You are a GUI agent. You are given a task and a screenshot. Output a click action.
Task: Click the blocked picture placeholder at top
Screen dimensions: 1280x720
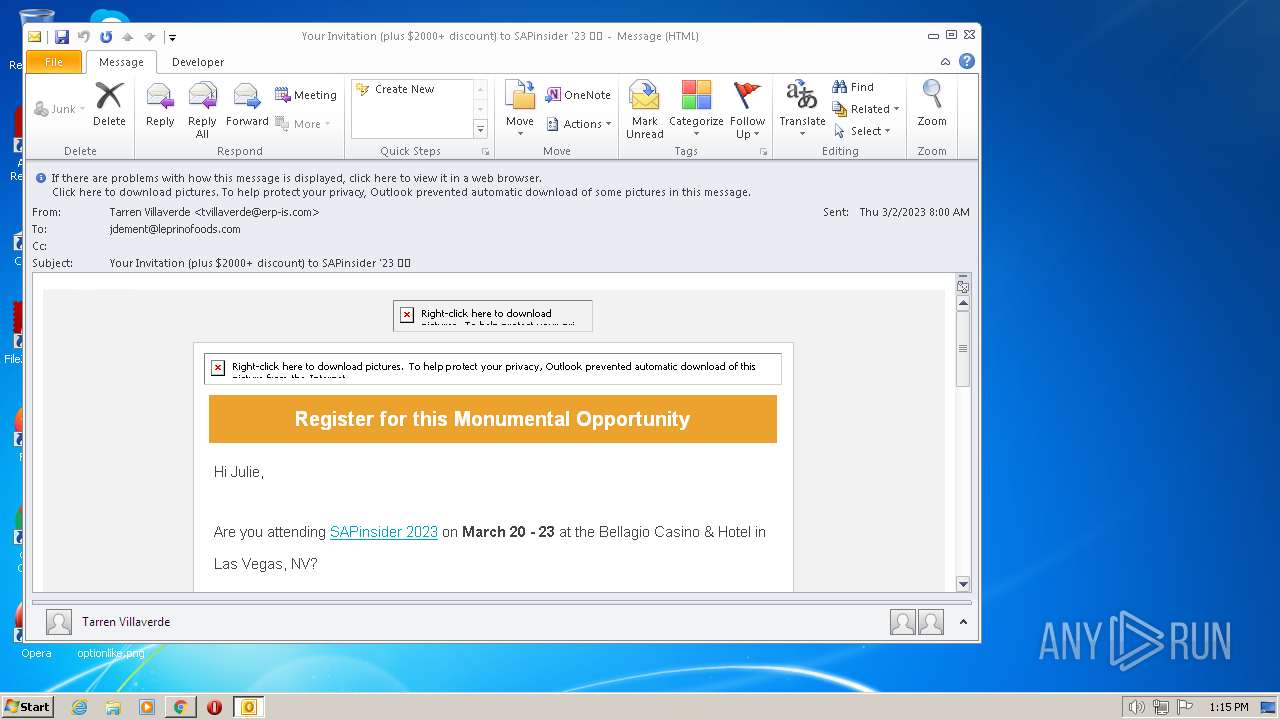pyautogui.click(x=493, y=315)
